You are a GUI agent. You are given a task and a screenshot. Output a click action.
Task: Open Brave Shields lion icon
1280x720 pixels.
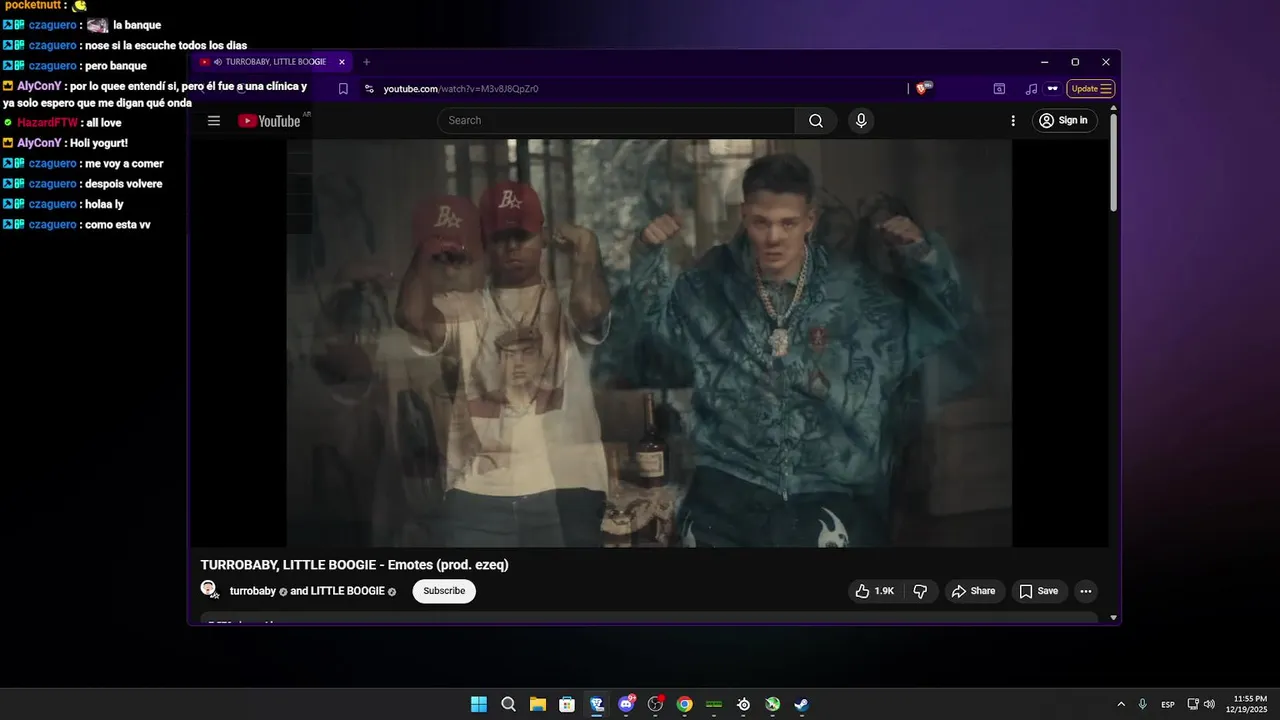tap(922, 89)
